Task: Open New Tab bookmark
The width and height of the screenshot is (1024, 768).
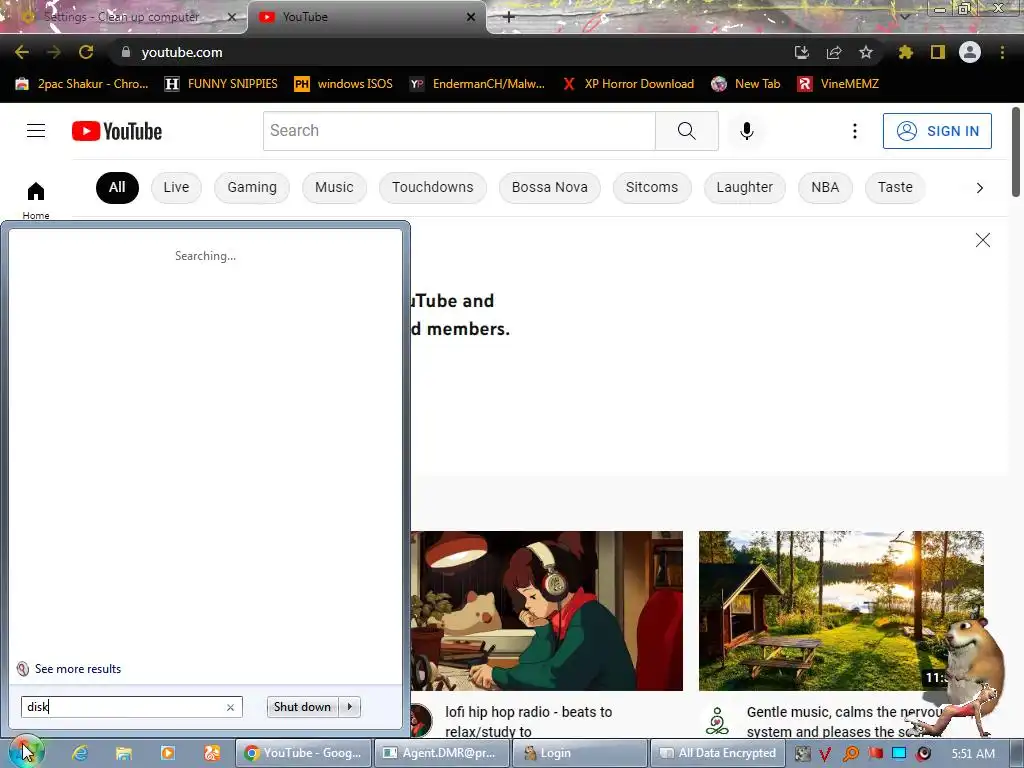Action: pos(746,84)
